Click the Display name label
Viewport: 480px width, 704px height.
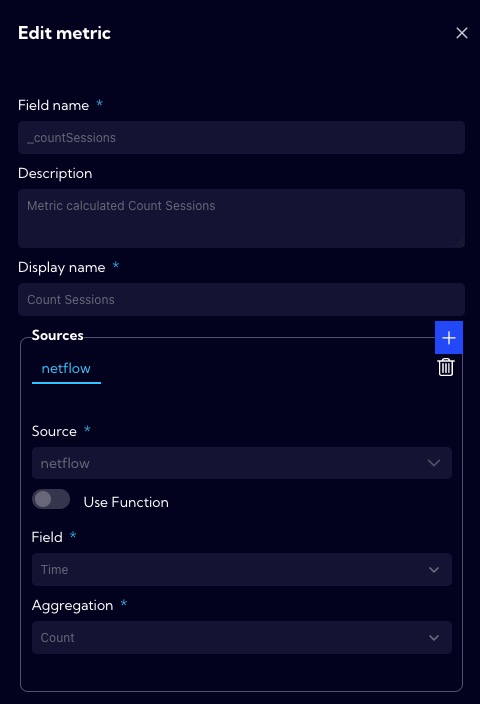pyautogui.click(x=62, y=267)
